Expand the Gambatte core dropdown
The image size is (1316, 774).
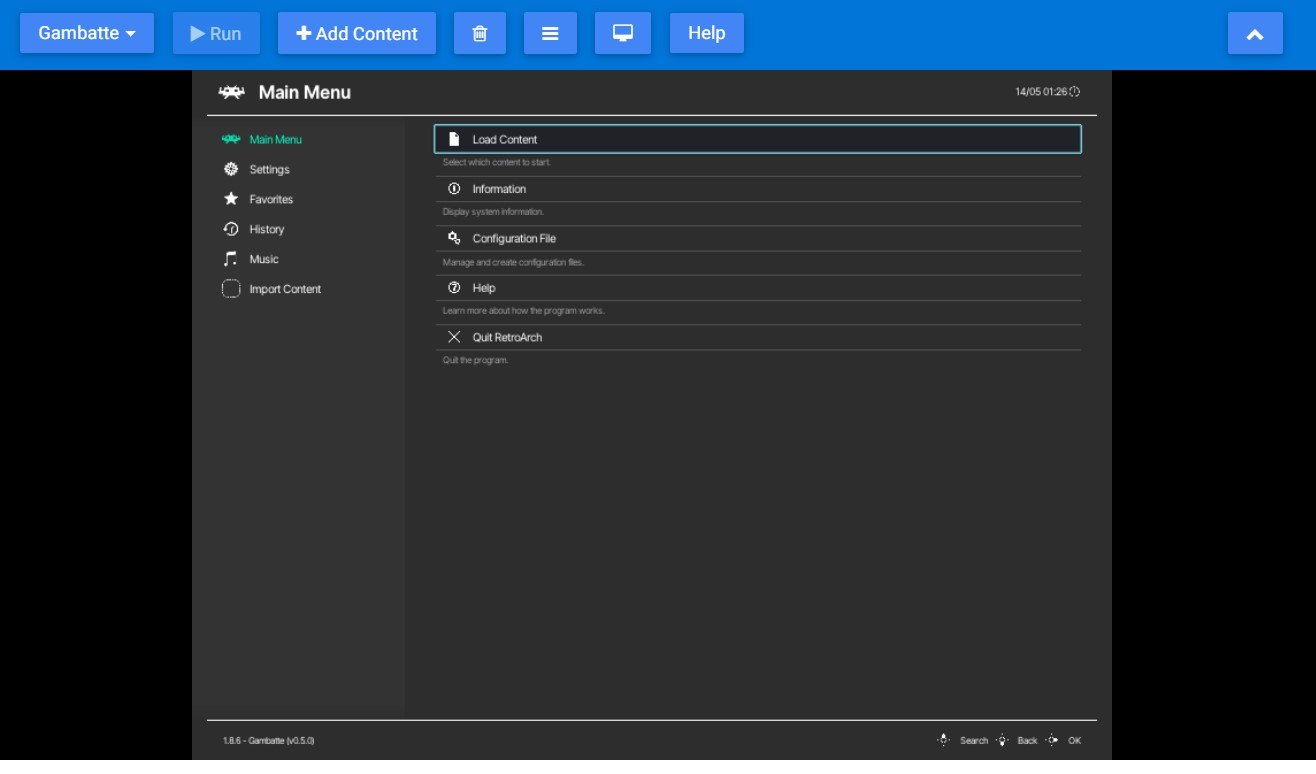pyautogui.click(x=87, y=33)
